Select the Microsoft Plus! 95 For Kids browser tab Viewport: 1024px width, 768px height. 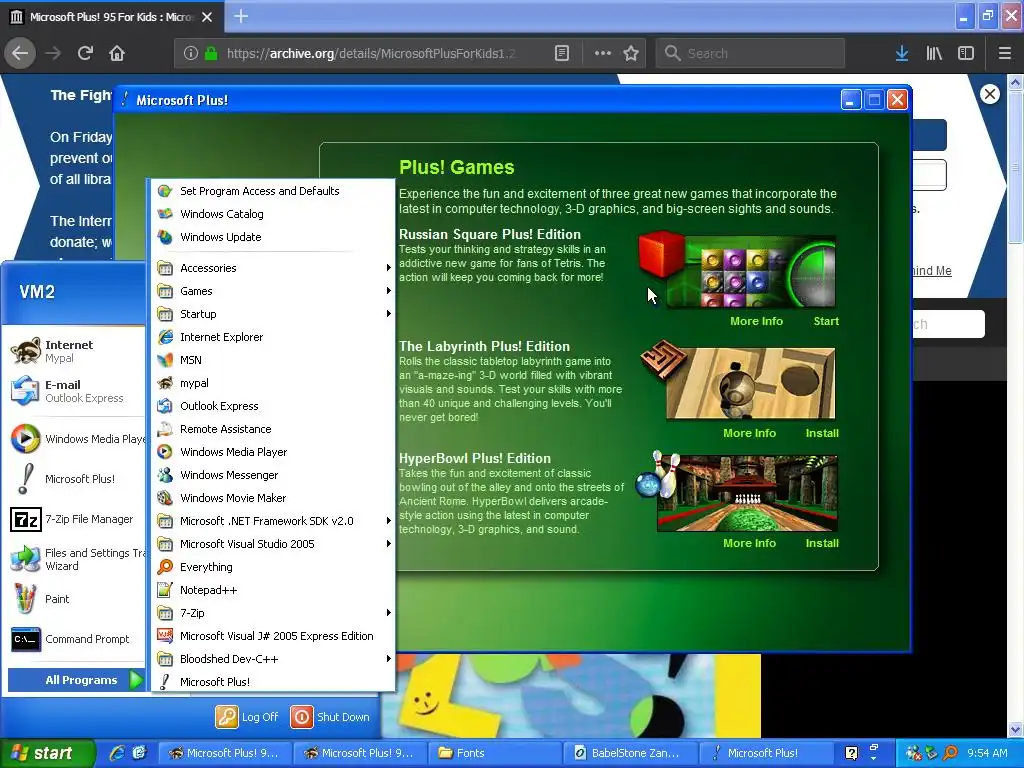pos(111,16)
